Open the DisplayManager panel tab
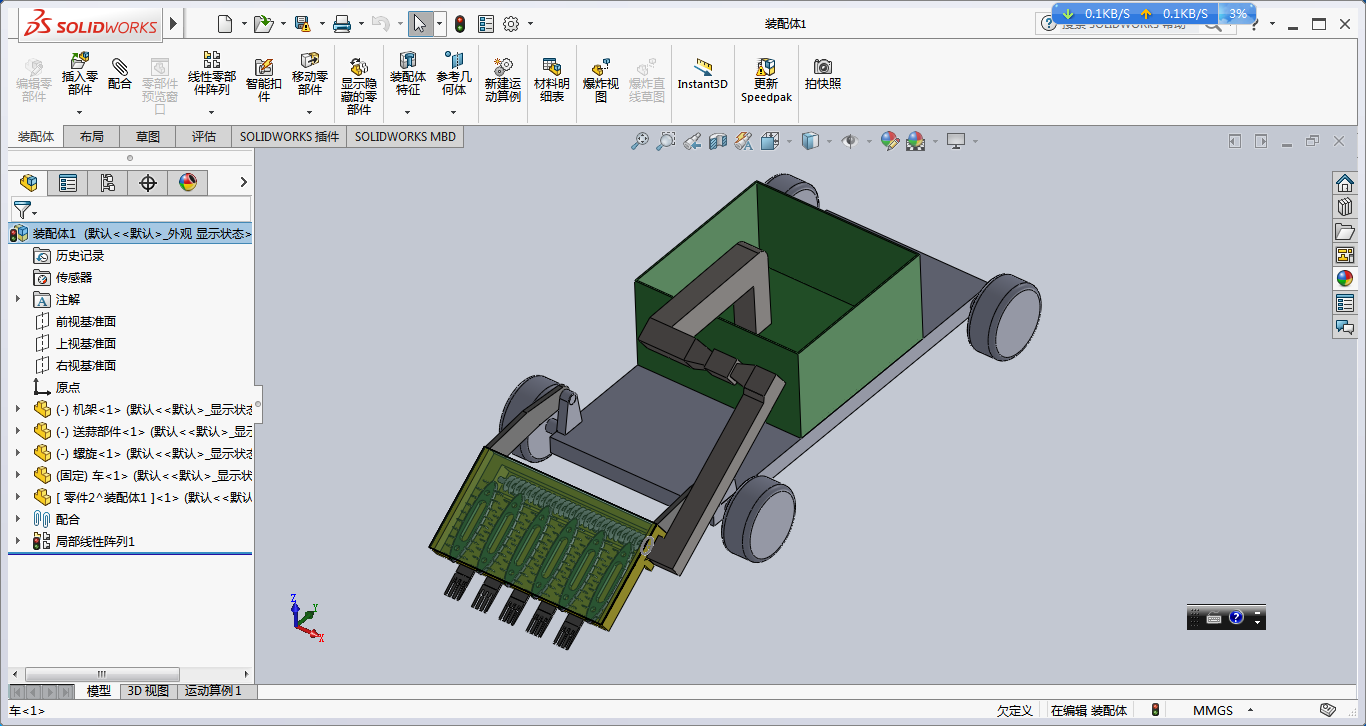This screenshot has width=1366, height=726. [x=188, y=182]
